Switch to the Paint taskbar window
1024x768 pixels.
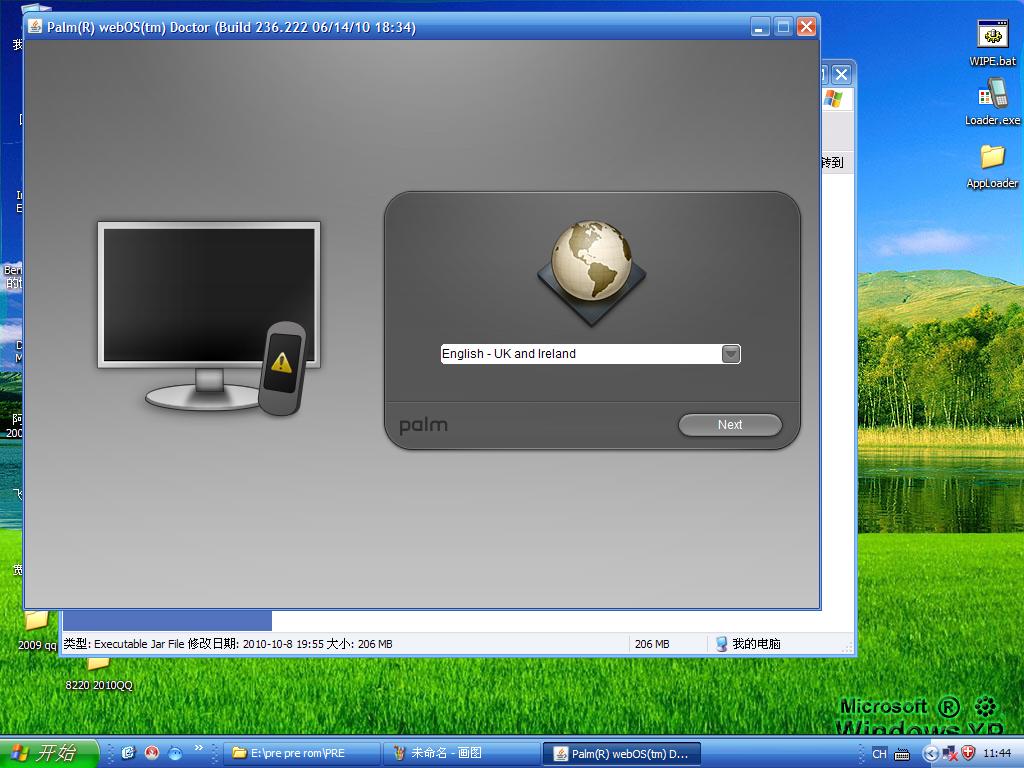point(460,753)
